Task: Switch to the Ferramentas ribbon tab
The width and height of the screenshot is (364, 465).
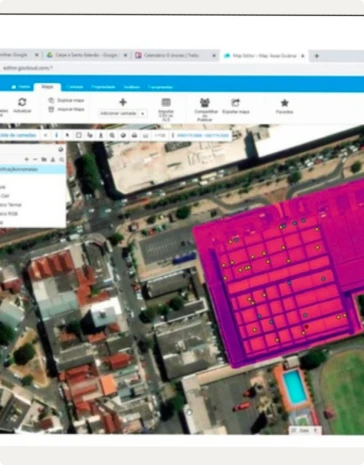Action: tap(160, 87)
